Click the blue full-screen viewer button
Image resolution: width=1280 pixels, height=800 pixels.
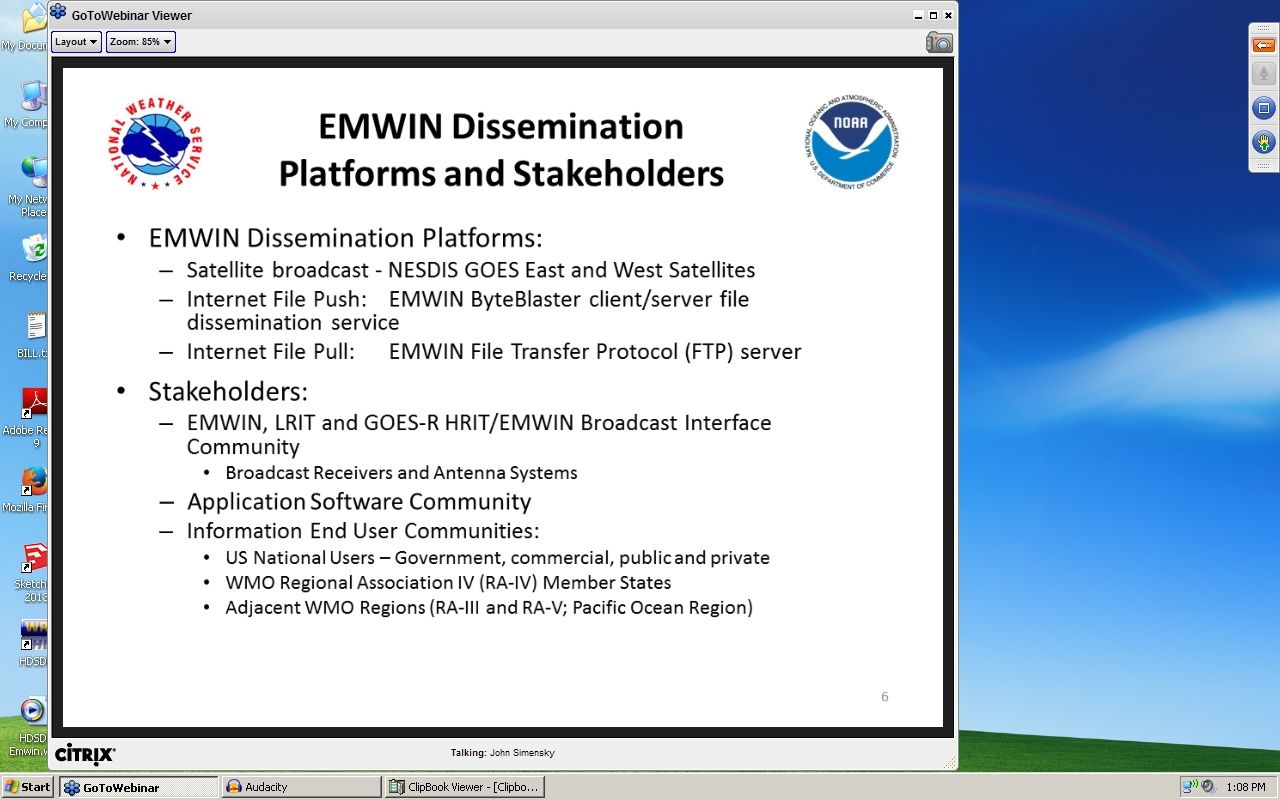click(x=1264, y=108)
